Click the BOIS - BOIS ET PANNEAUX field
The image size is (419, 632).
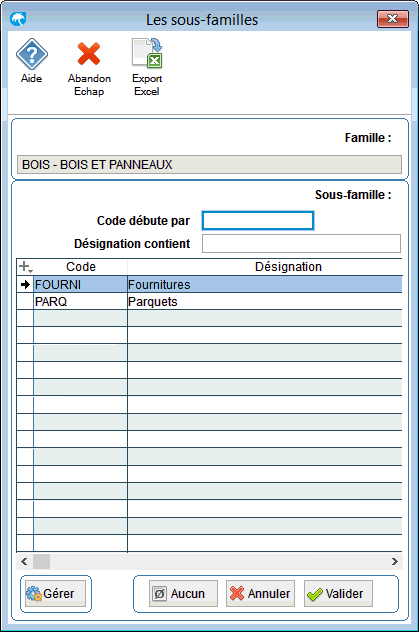(x=210, y=164)
